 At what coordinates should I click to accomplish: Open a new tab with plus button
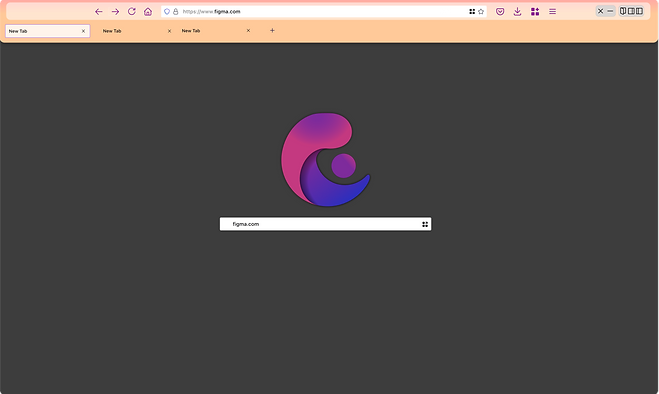click(272, 30)
